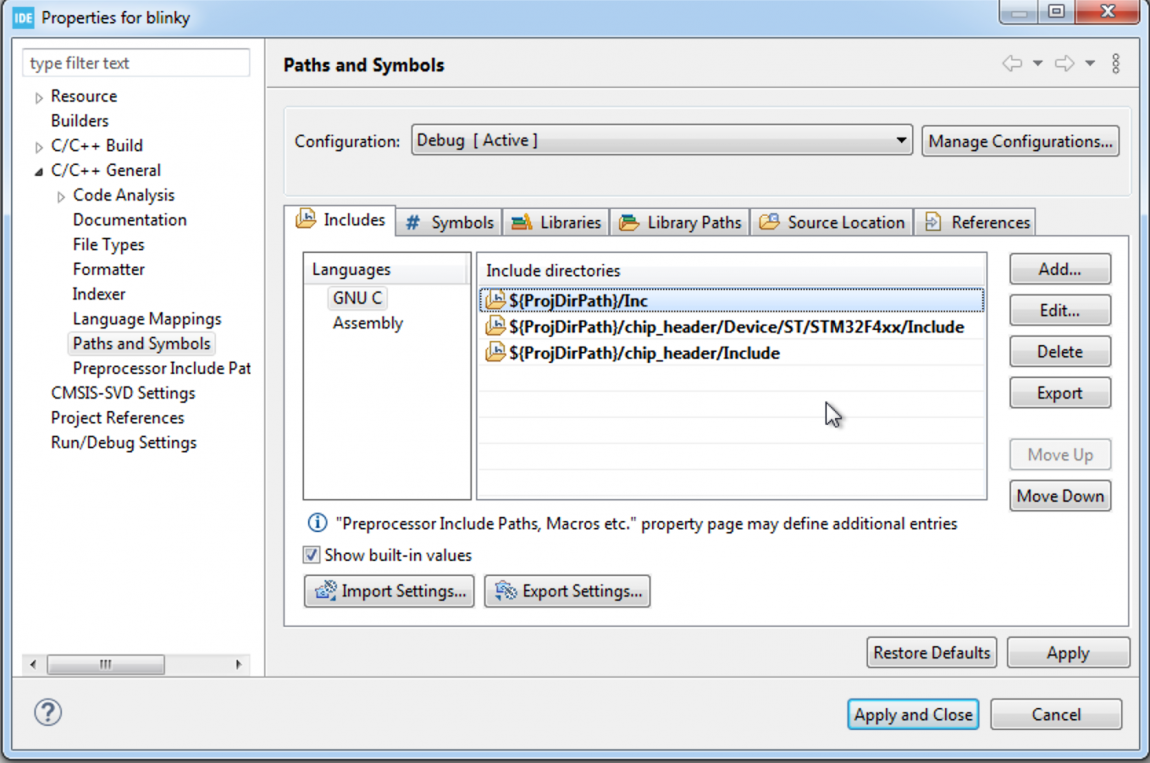Click Manage Configurations... button
This screenshot has height=763, width=1150.
coord(1020,141)
